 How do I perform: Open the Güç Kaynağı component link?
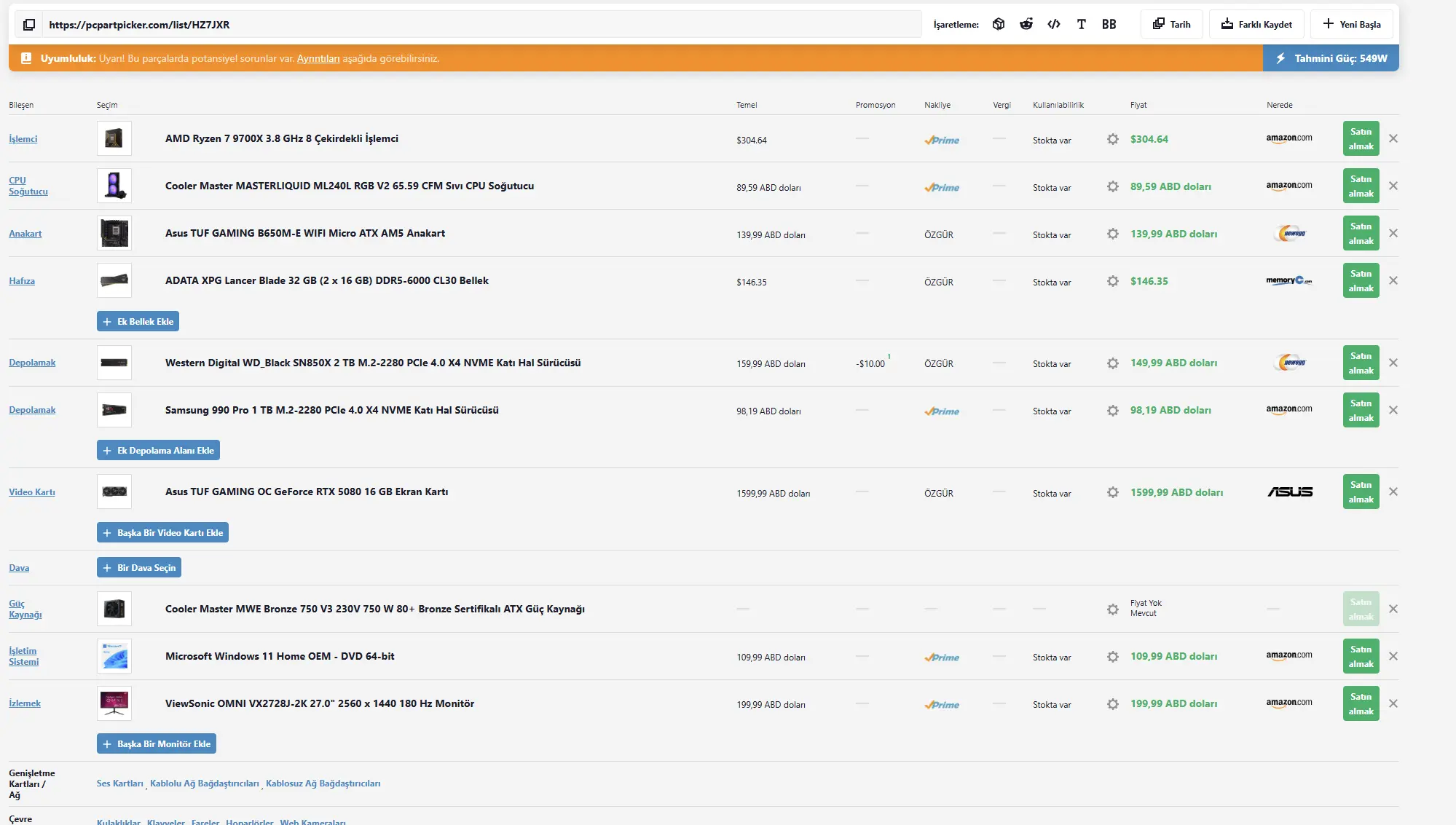[25, 609]
